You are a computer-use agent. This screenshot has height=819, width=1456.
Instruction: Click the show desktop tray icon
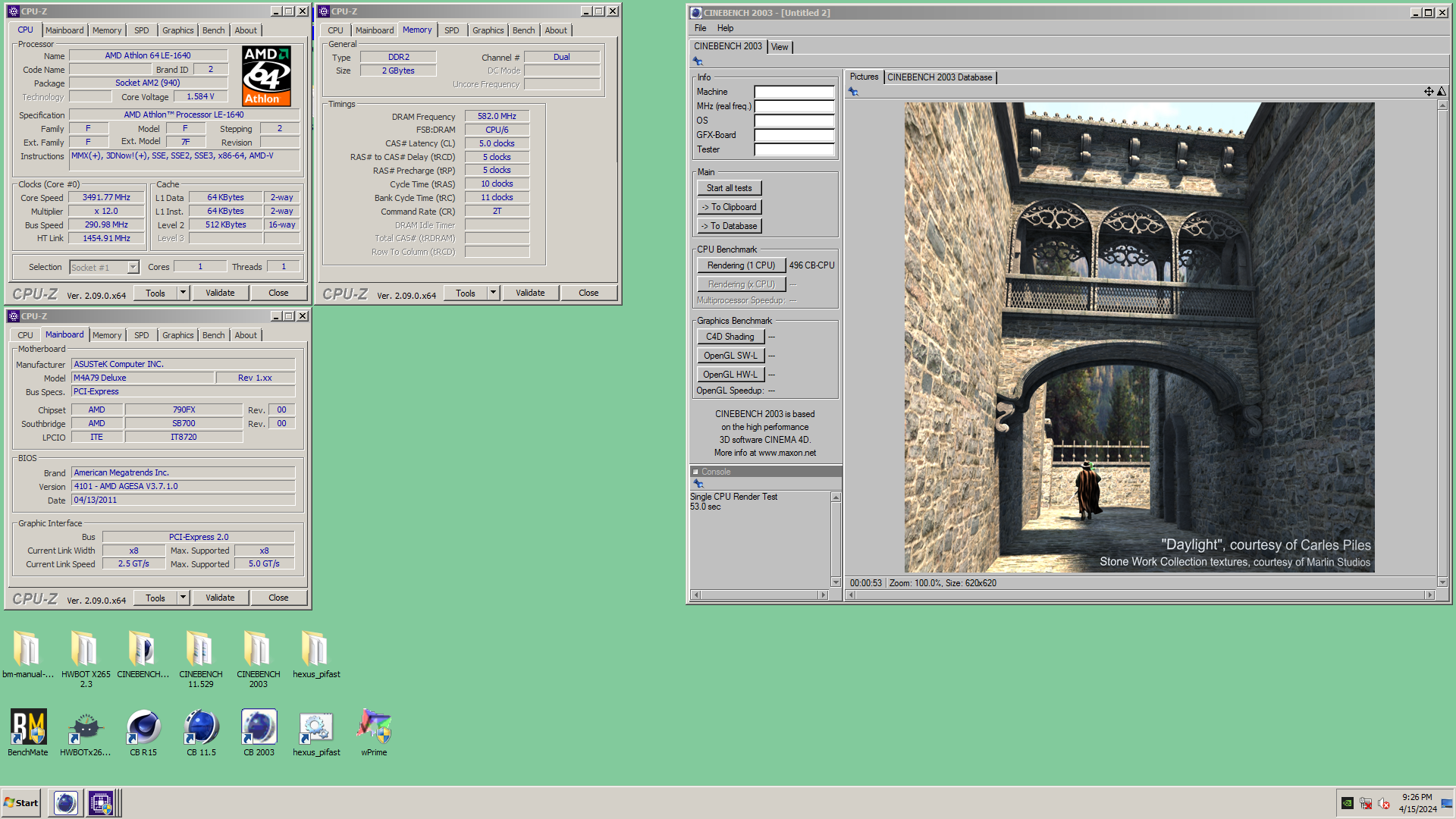click(x=1447, y=803)
